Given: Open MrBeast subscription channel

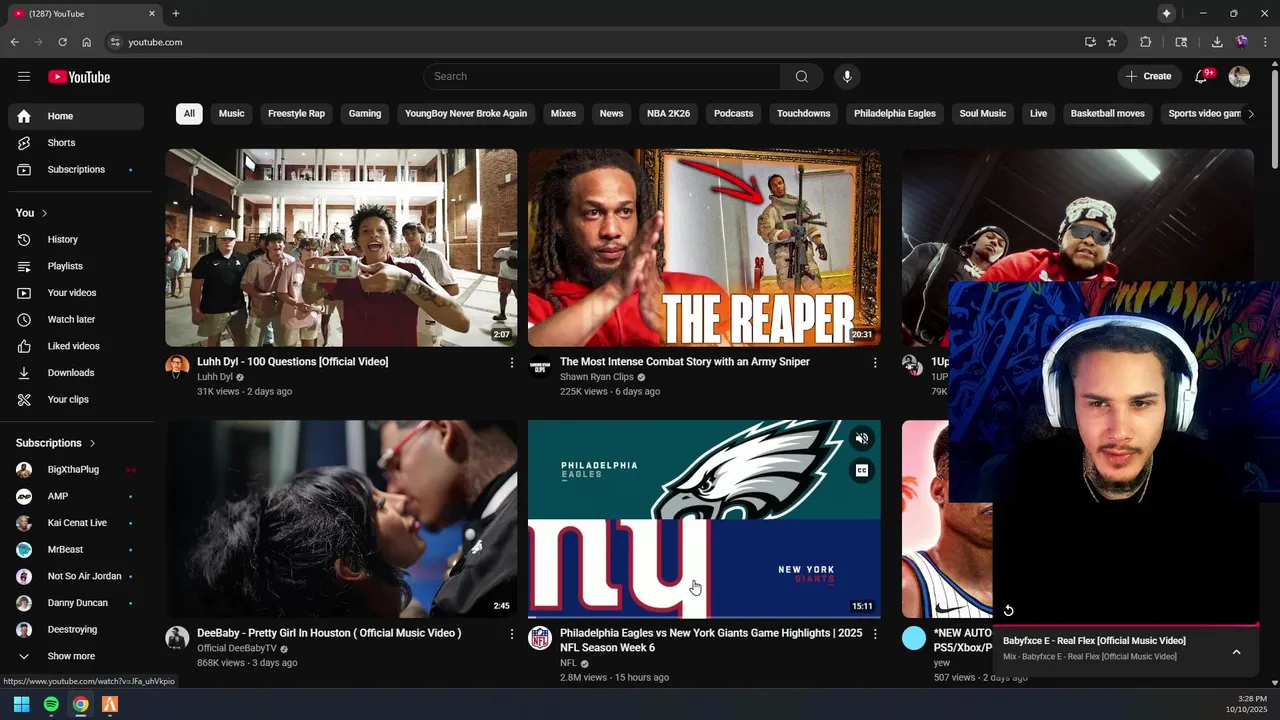Looking at the screenshot, I should (76, 549).
